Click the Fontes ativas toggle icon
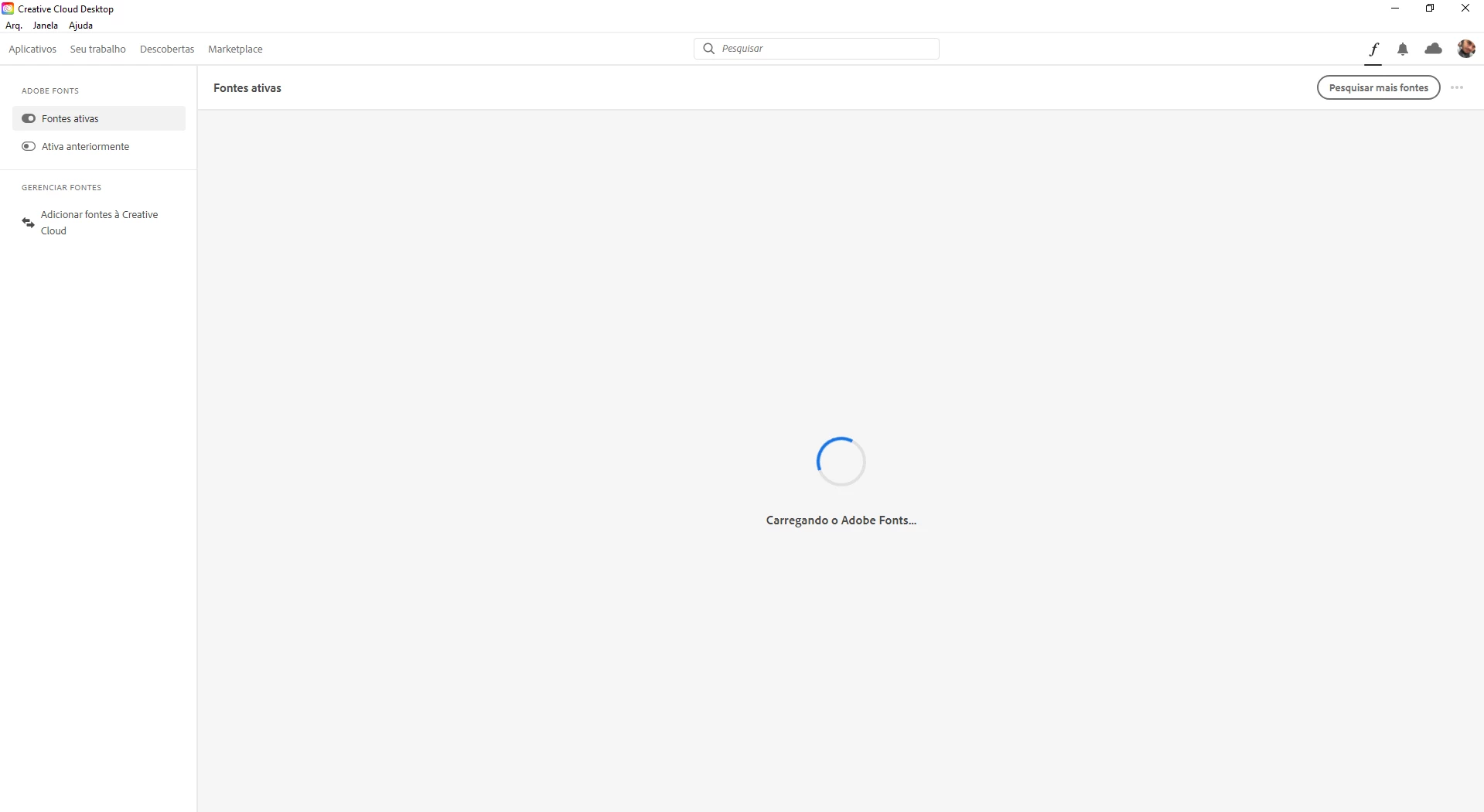The image size is (1484, 812). click(29, 118)
